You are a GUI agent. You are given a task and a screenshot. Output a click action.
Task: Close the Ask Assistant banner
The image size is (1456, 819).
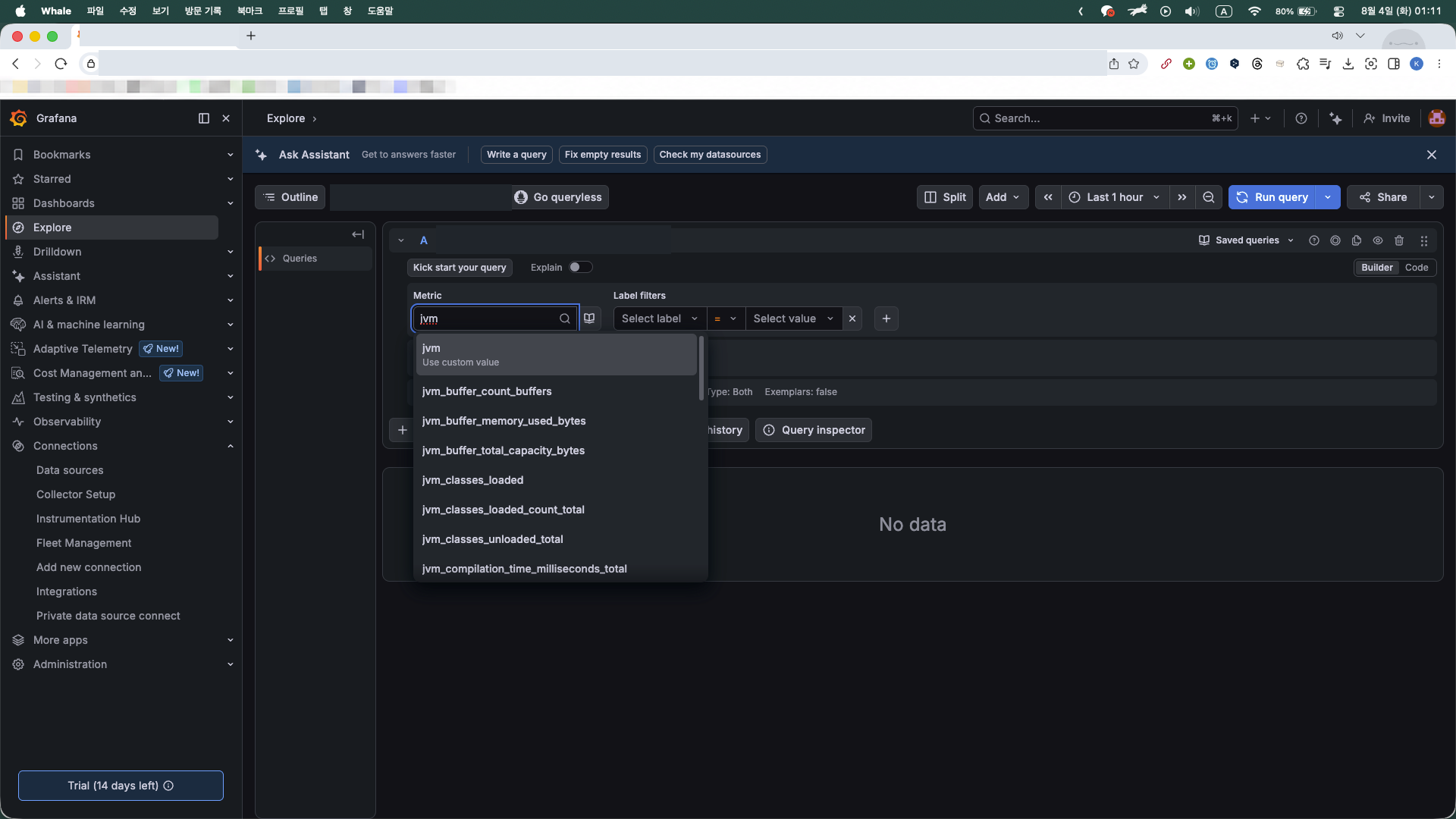pos(1432,155)
